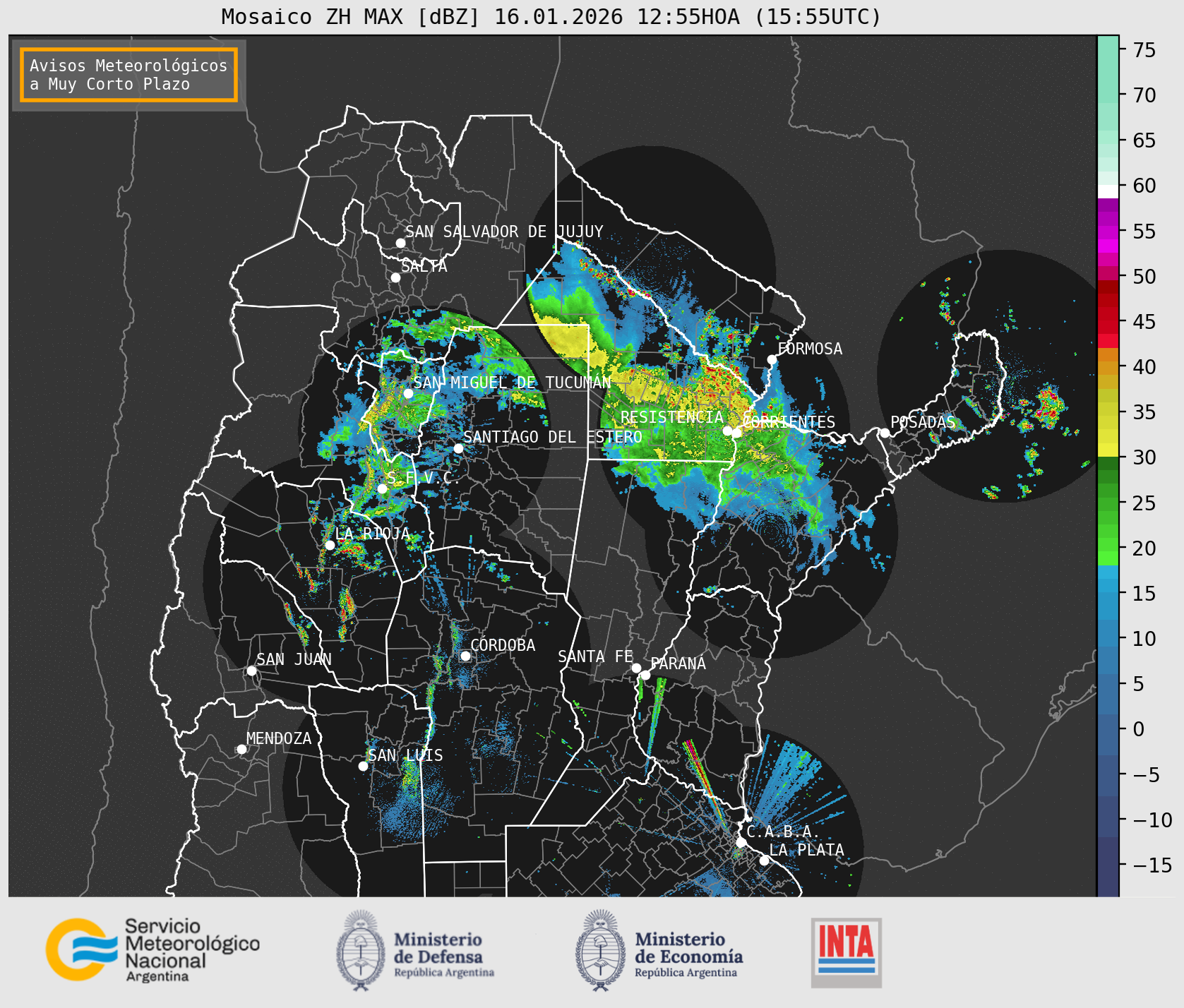Click the CÓRDOBA city label
Image resolution: width=1184 pixels, height=1008 pixels.
[x=503, y=644]
